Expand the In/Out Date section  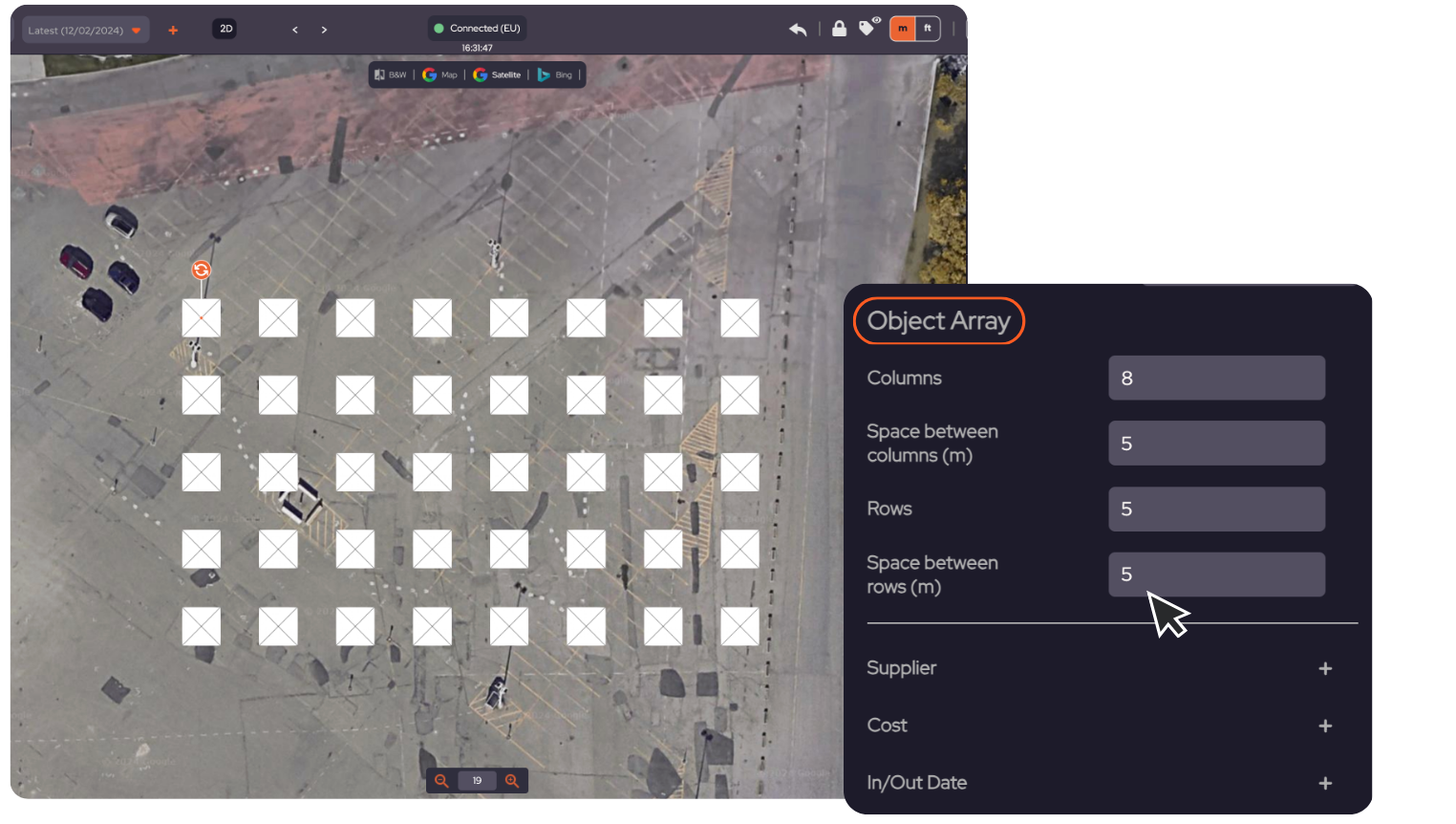[1325, 783]
